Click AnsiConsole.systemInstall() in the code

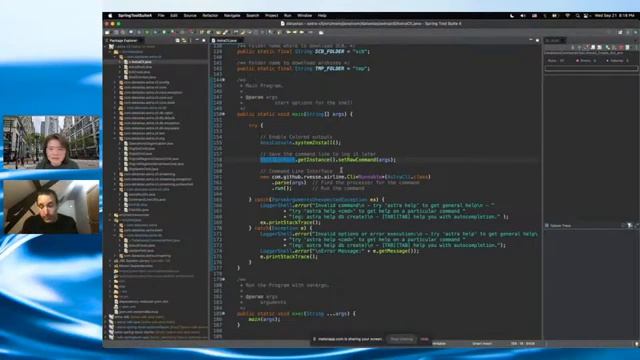[x=300, y=142]
